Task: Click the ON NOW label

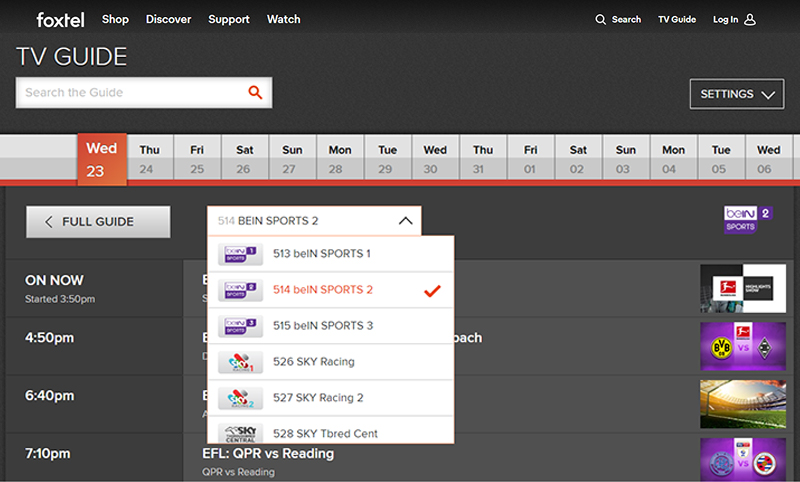Action: click(x=54, y=281)
